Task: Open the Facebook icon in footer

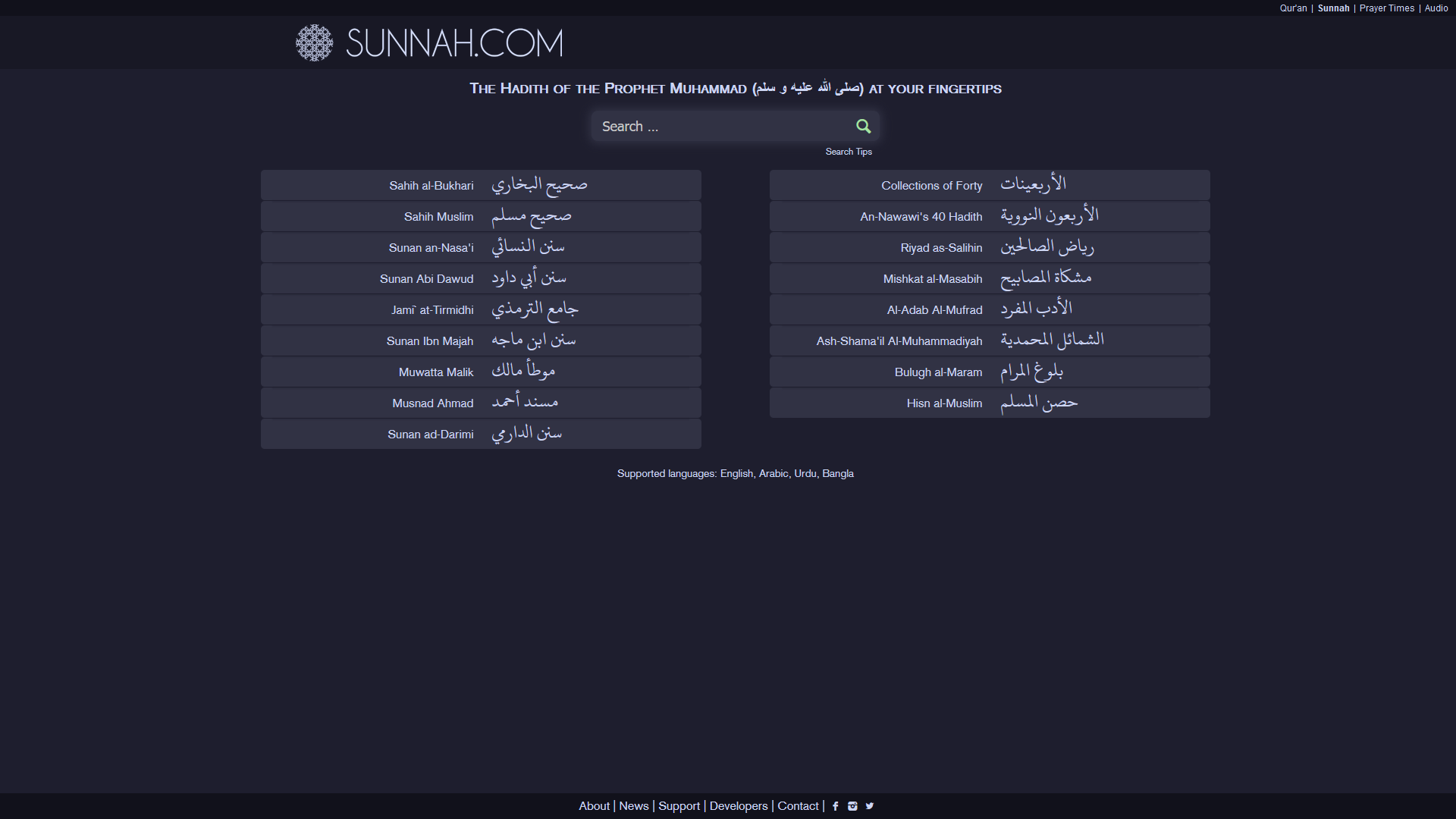Action: [x=835, y=806]
